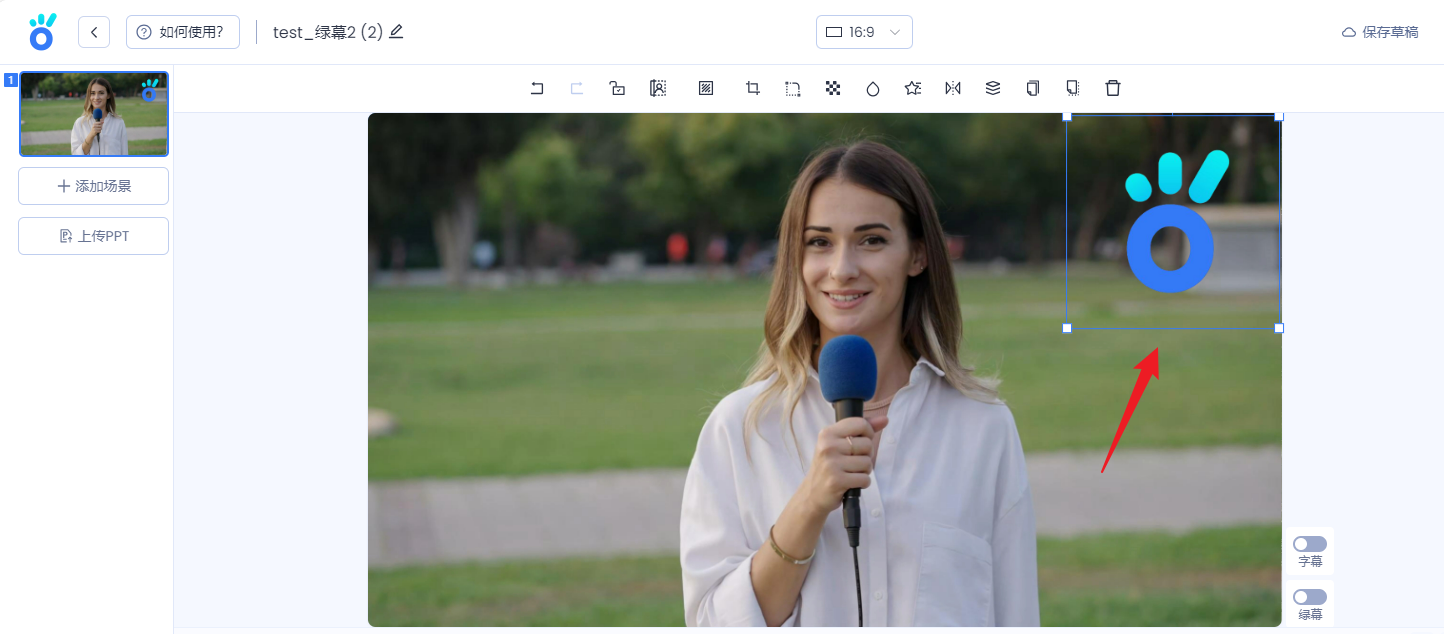Click pencil icon to rename project
Screen dimensions: 1444x634
coord(396,32)
